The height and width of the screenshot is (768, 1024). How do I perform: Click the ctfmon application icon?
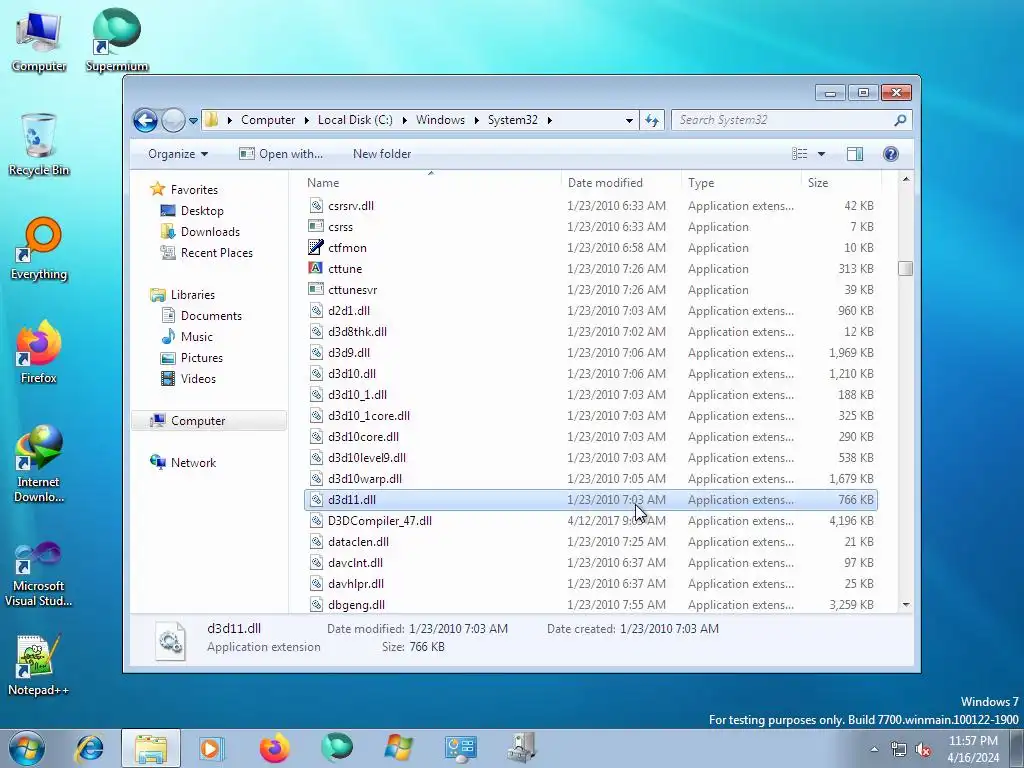316,248
